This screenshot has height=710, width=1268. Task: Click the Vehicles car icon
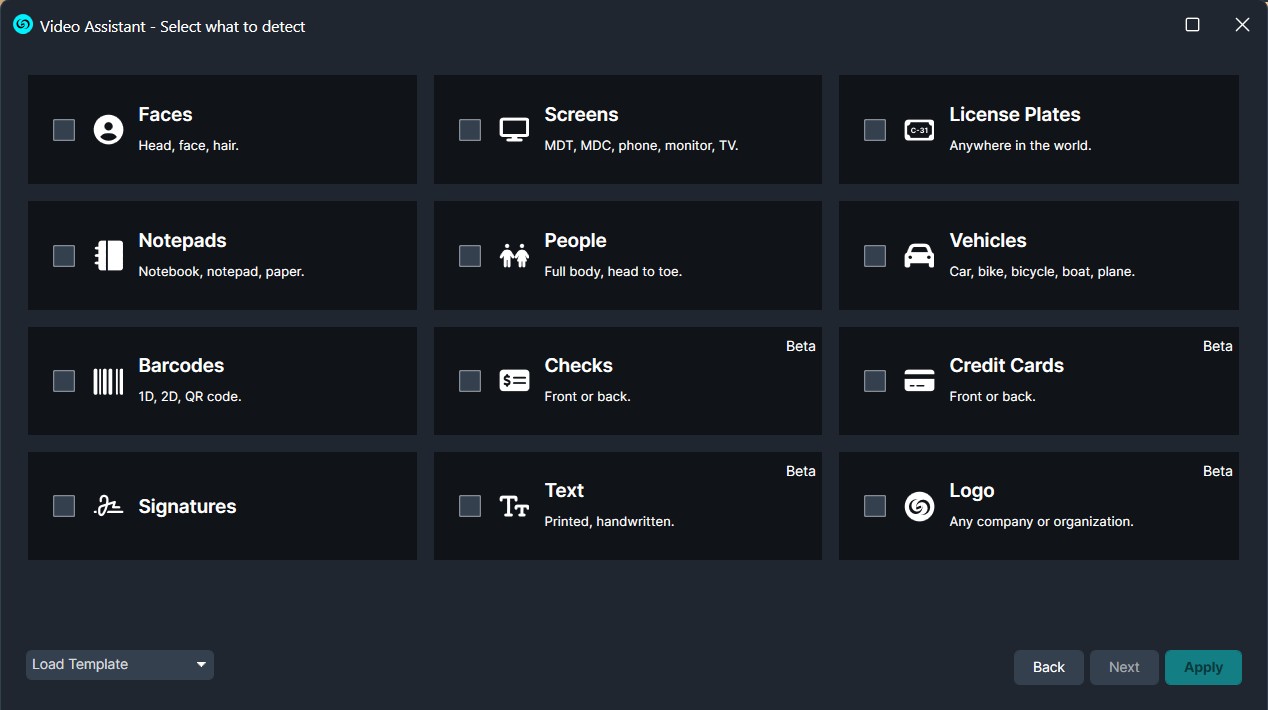919,256
